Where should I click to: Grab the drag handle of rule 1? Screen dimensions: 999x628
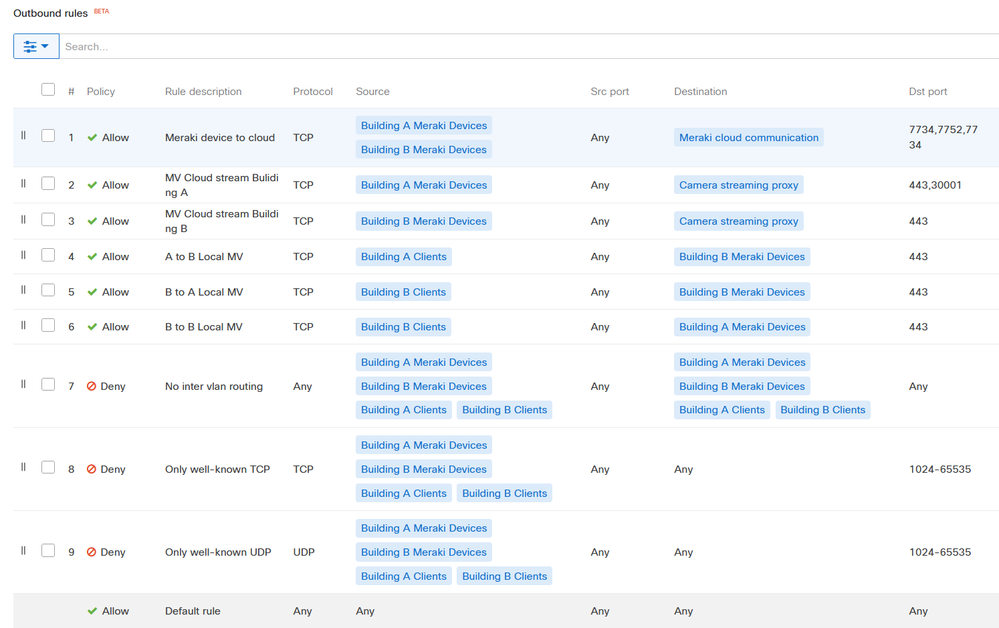24,136
